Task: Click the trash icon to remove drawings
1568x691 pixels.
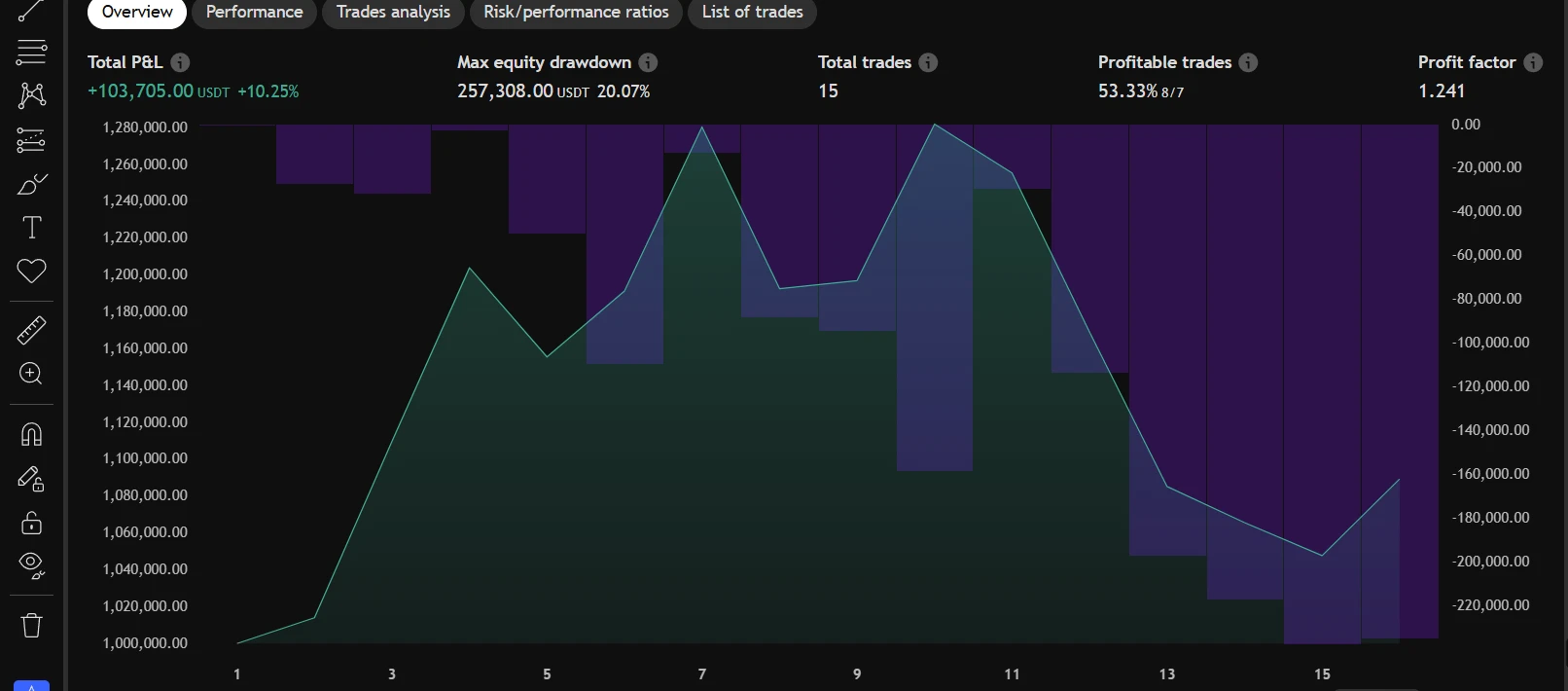Action: (x=31, y=625)
